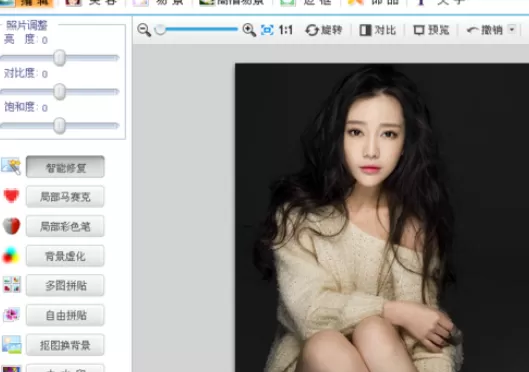Open the 局部彩色笔 tool

(x=65, y=226)
